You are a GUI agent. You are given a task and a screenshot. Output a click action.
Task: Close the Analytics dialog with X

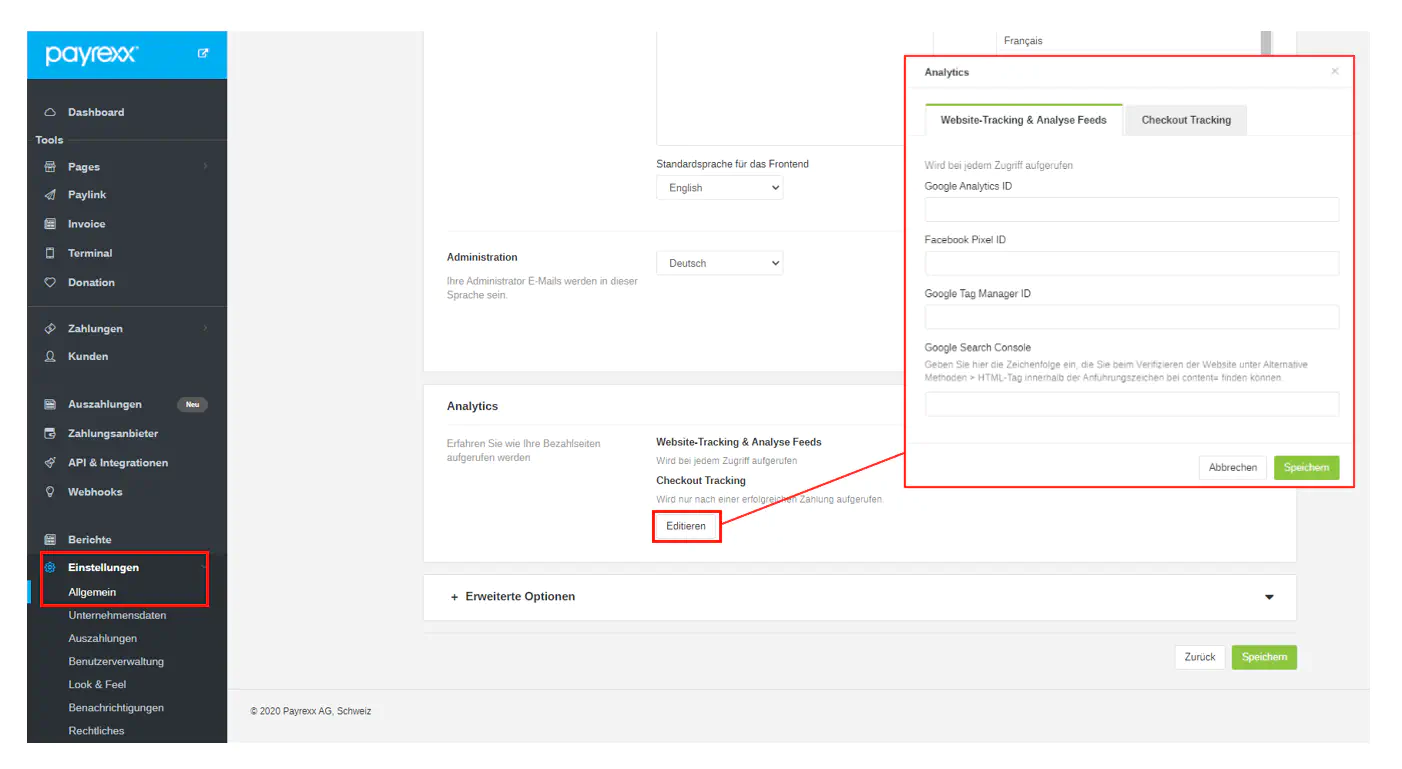tap(1334, 72)
